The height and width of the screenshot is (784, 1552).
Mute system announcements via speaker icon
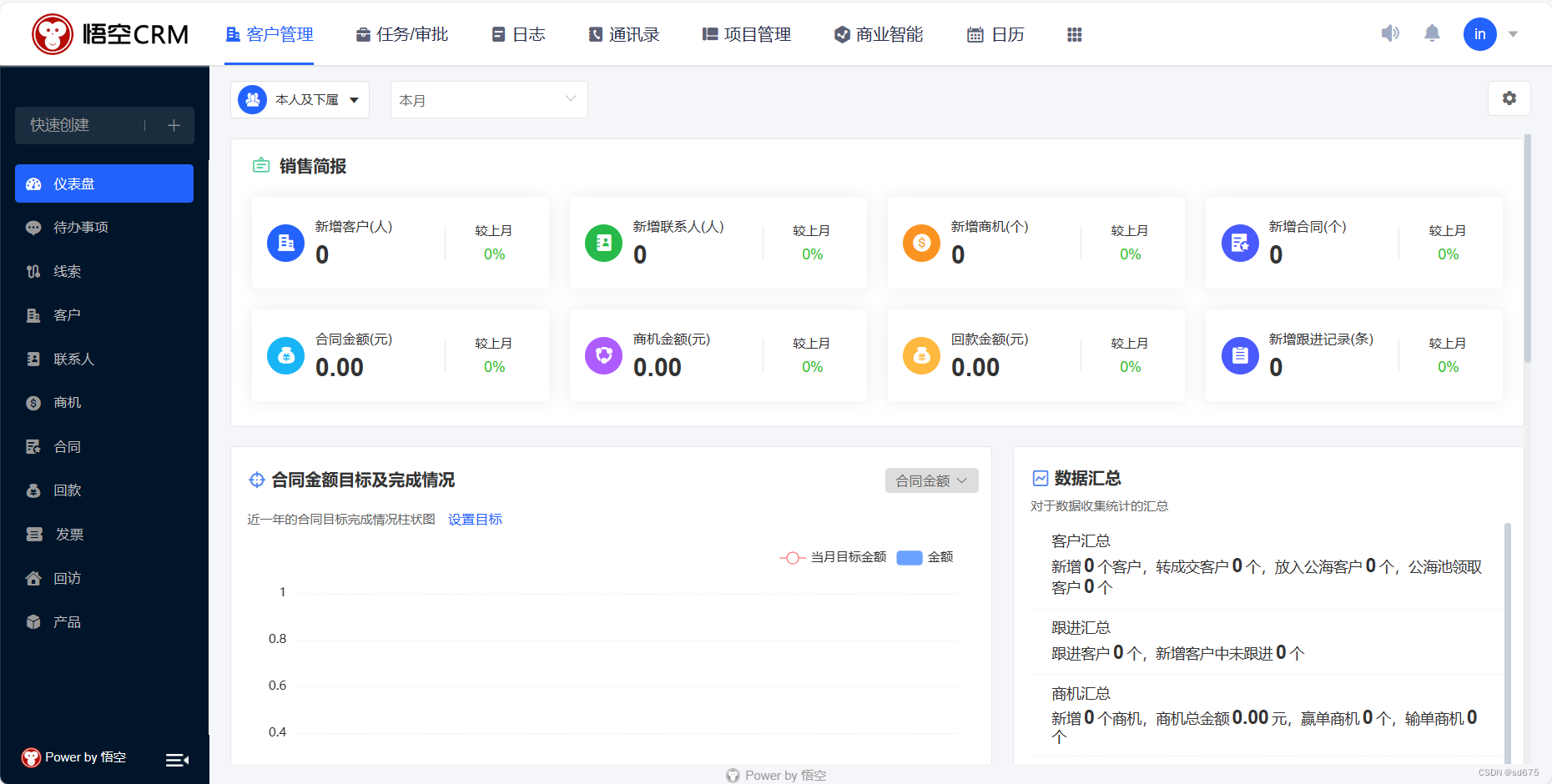pyautogui.click(x=1390, y=33)
